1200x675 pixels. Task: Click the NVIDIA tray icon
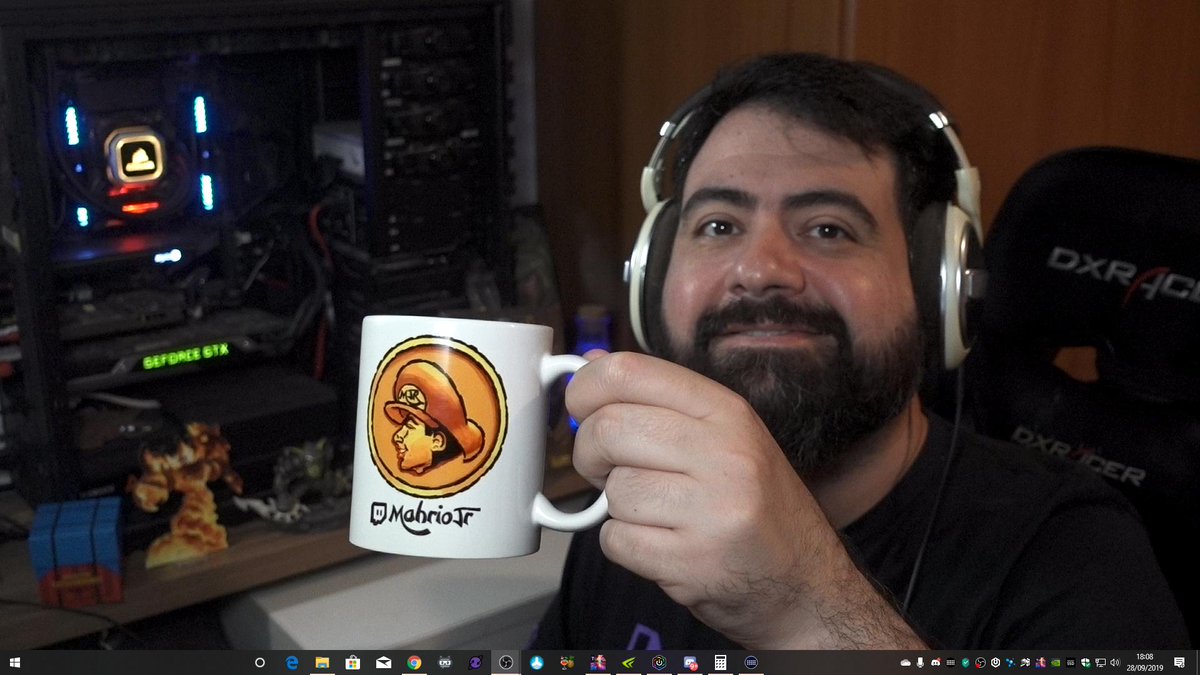coord(1055,662)
